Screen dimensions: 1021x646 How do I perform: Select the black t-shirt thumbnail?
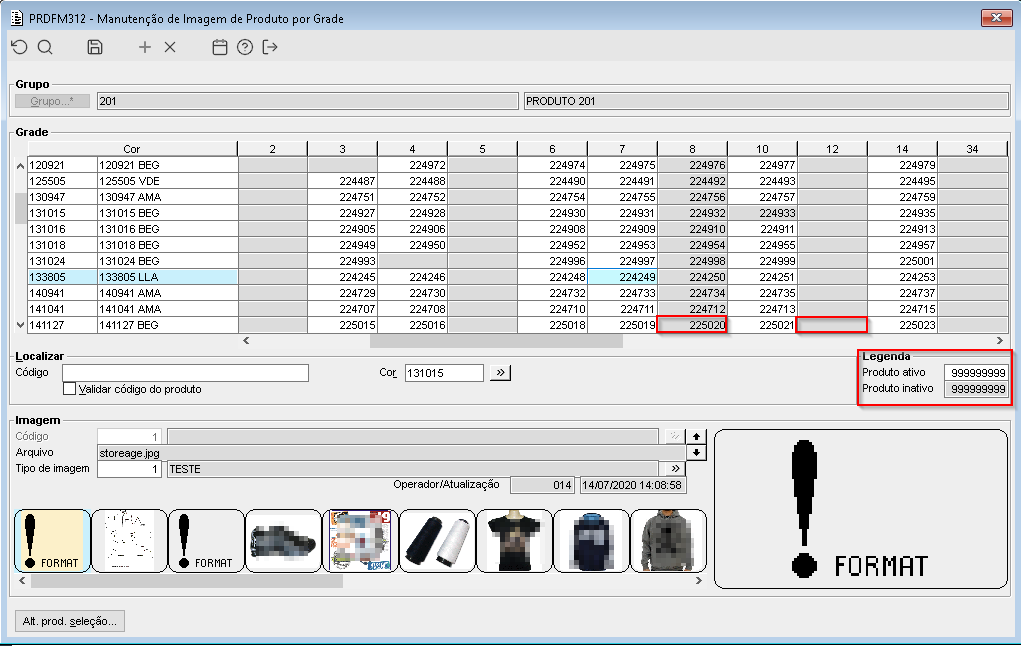point(514,541)
